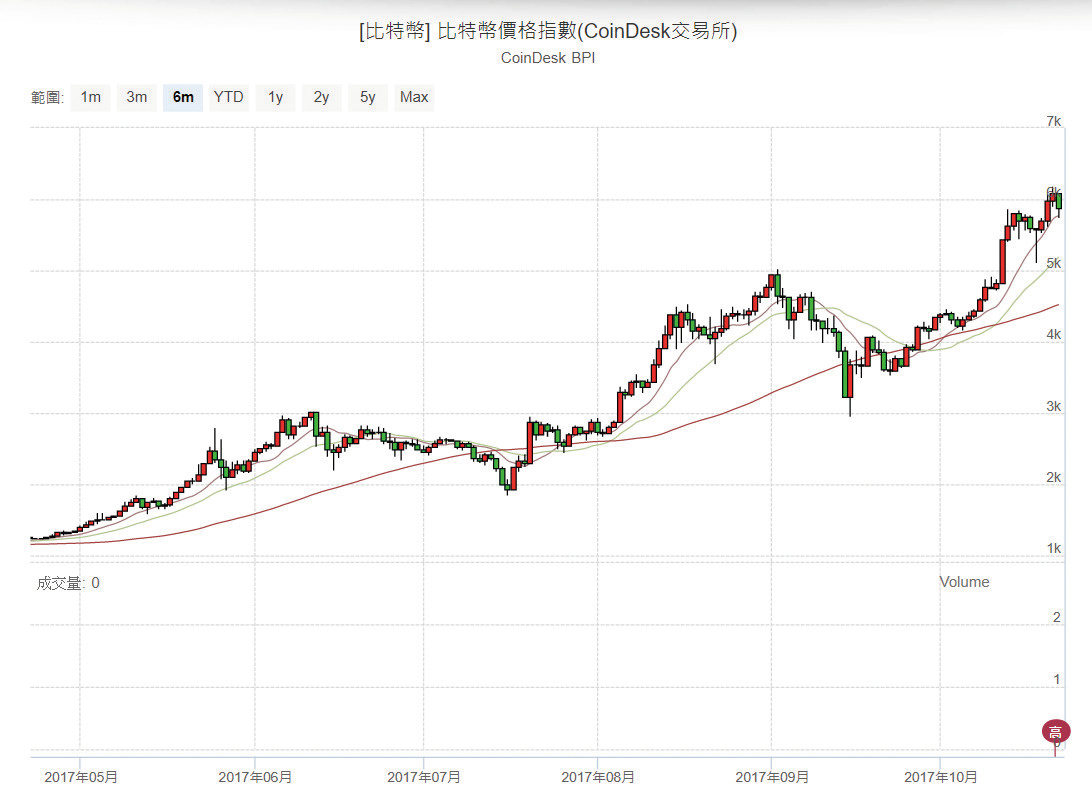Click the Volume panel label
Image resolution: width=1092 pixels, height=799 pixels.
click(x=964, y=582)
